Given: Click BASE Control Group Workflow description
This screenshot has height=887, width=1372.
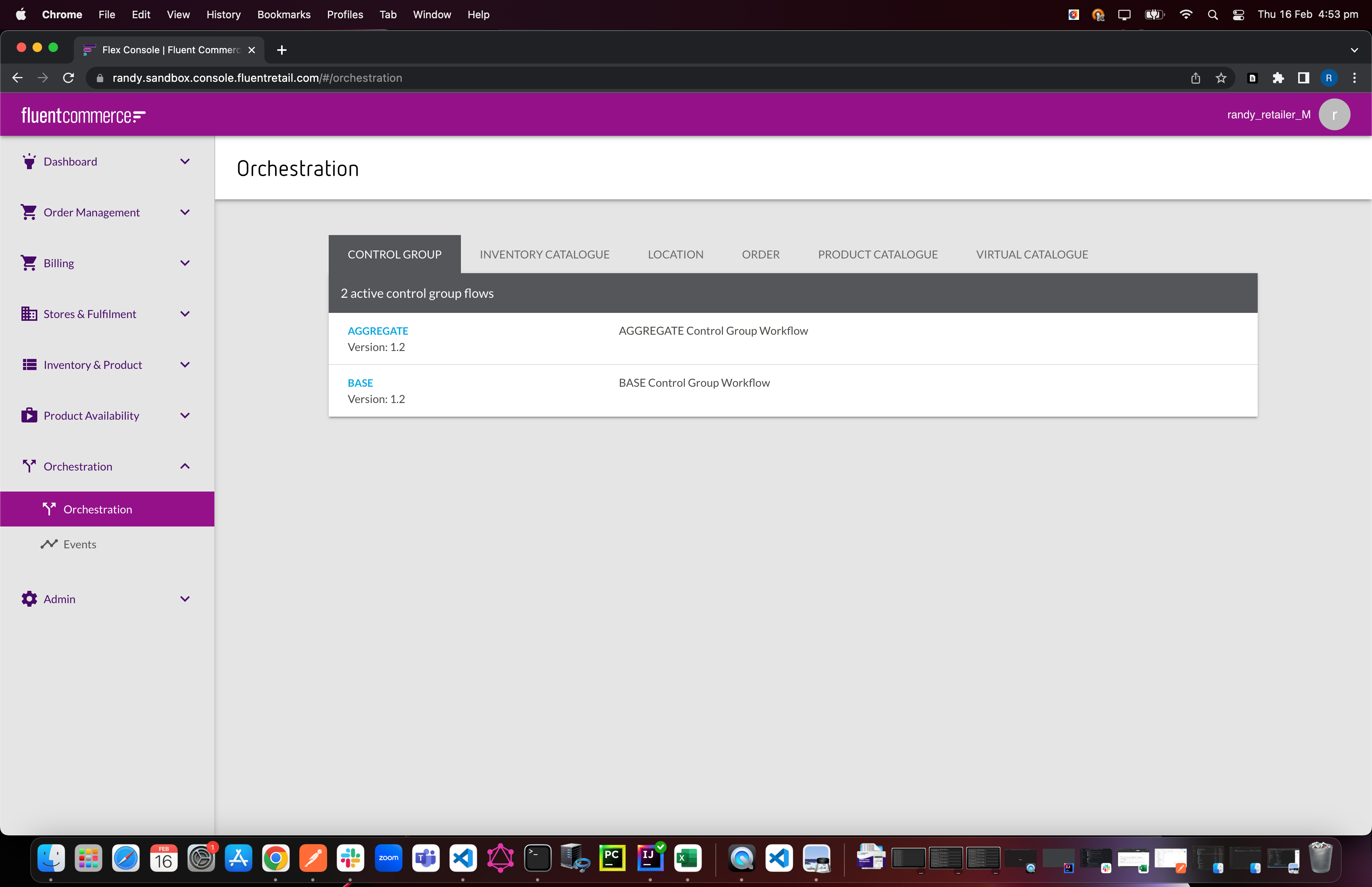Looking at the screenshot, I should point(694,382).
